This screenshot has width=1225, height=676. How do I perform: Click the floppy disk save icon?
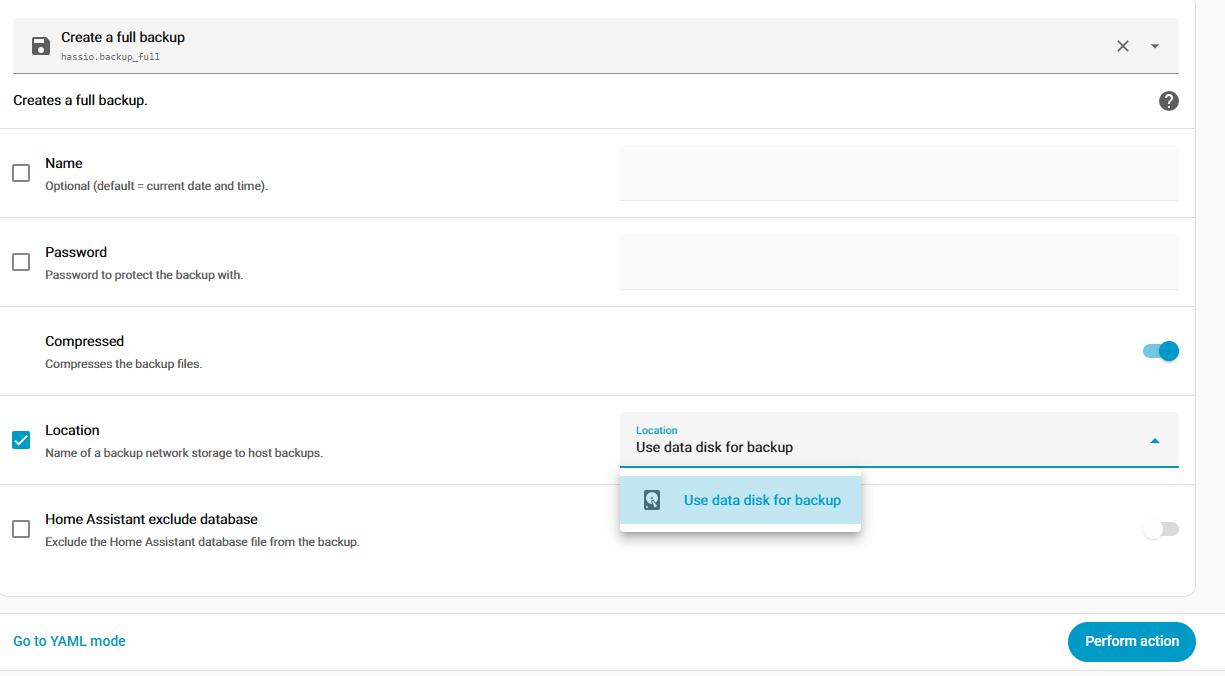(x=41, y=46)
